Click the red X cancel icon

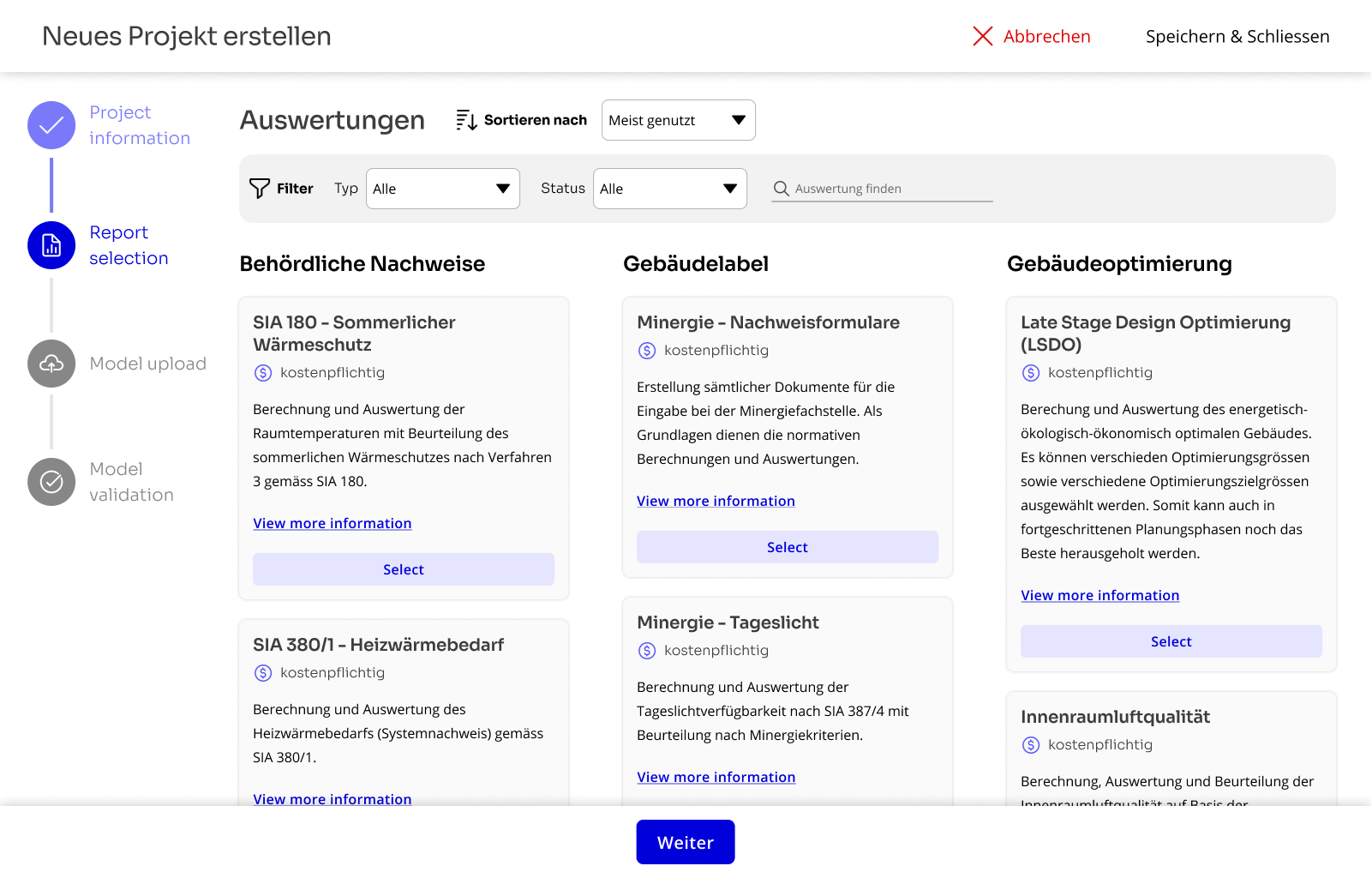(983, 36)
